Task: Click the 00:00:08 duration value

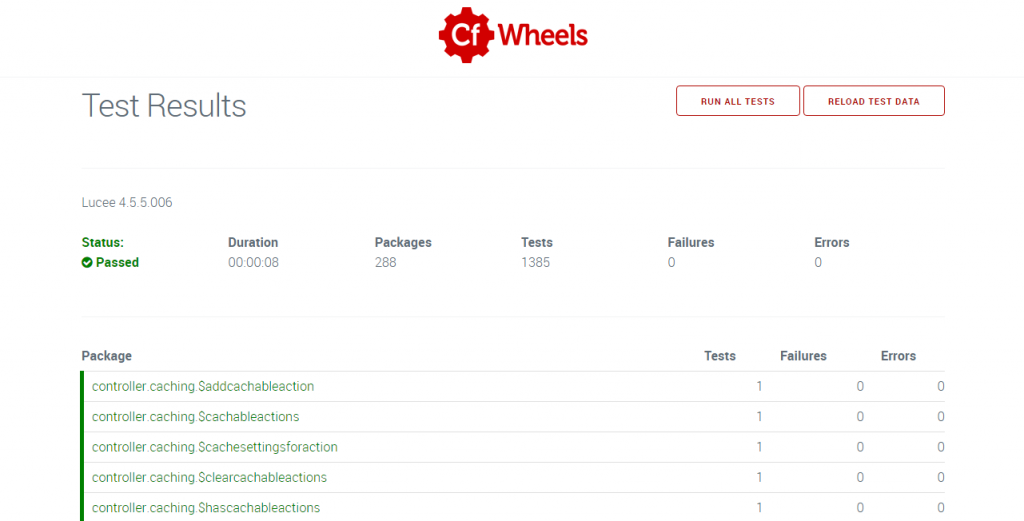Action: (x=253, y=262)
